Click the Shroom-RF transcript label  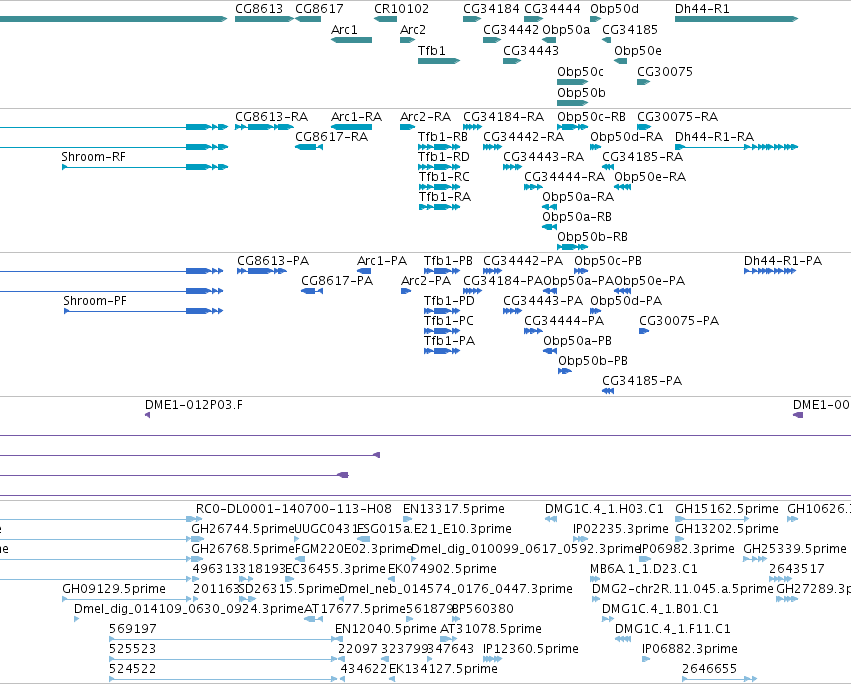coord(93,157)
